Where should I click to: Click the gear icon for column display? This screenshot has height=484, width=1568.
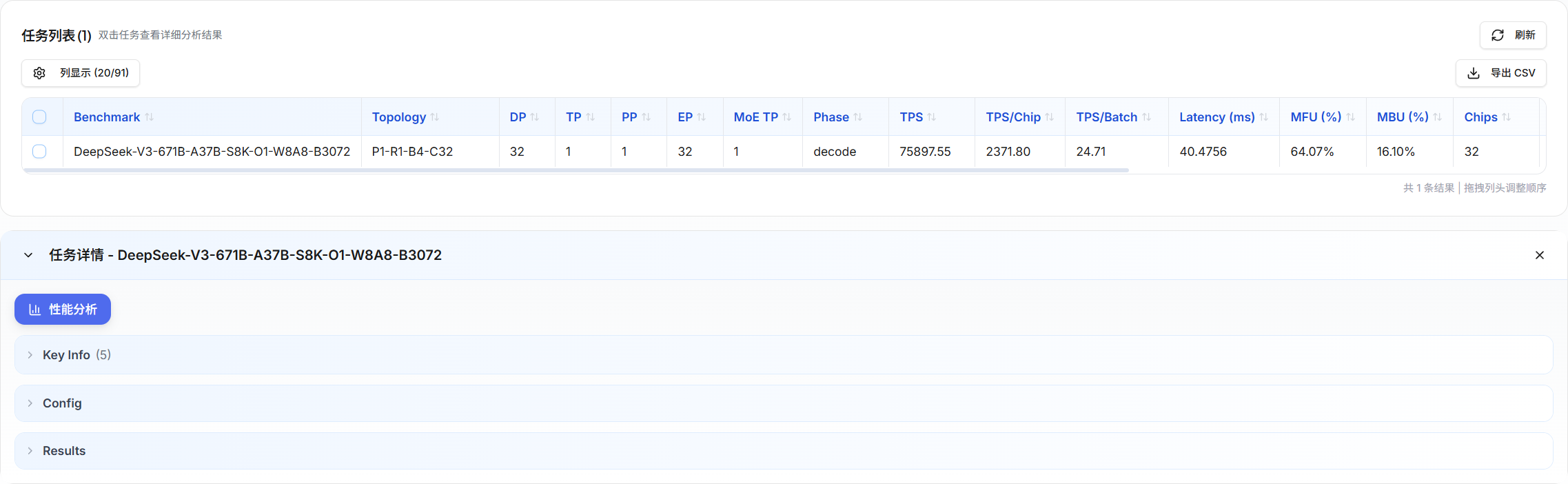(39, 73)
